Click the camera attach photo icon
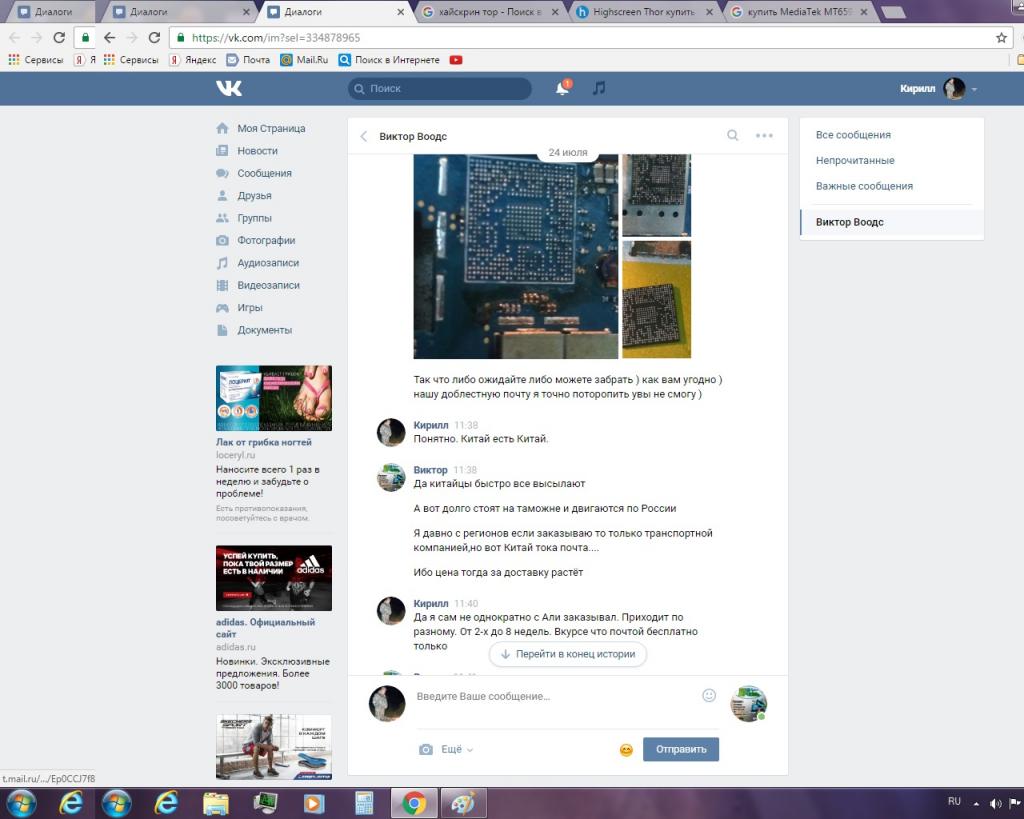Viewport: 1024px width, 819px height. pyautogui.click(x=425, y=749)
